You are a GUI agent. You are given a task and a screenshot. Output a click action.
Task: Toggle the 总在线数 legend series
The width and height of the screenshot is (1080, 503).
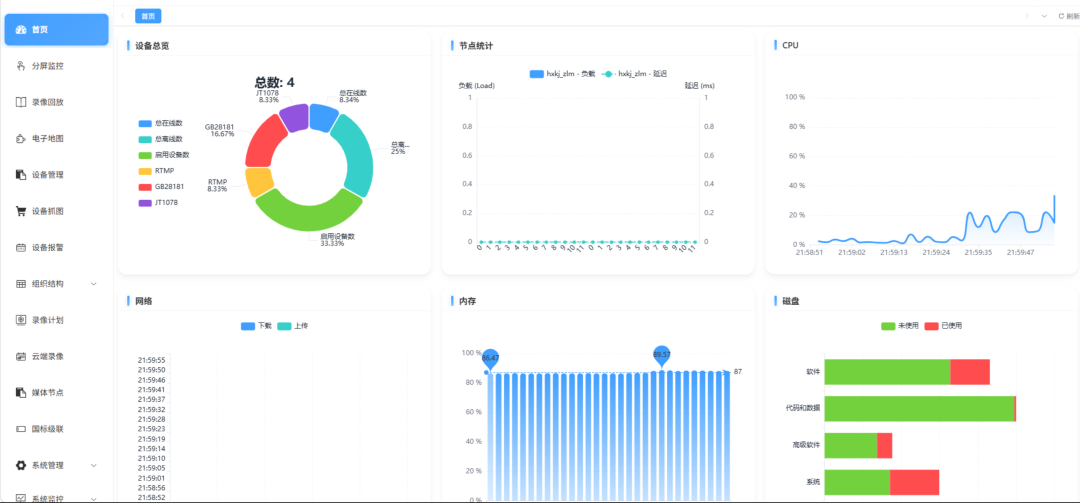pyautogui.click(x=160, y=123)
